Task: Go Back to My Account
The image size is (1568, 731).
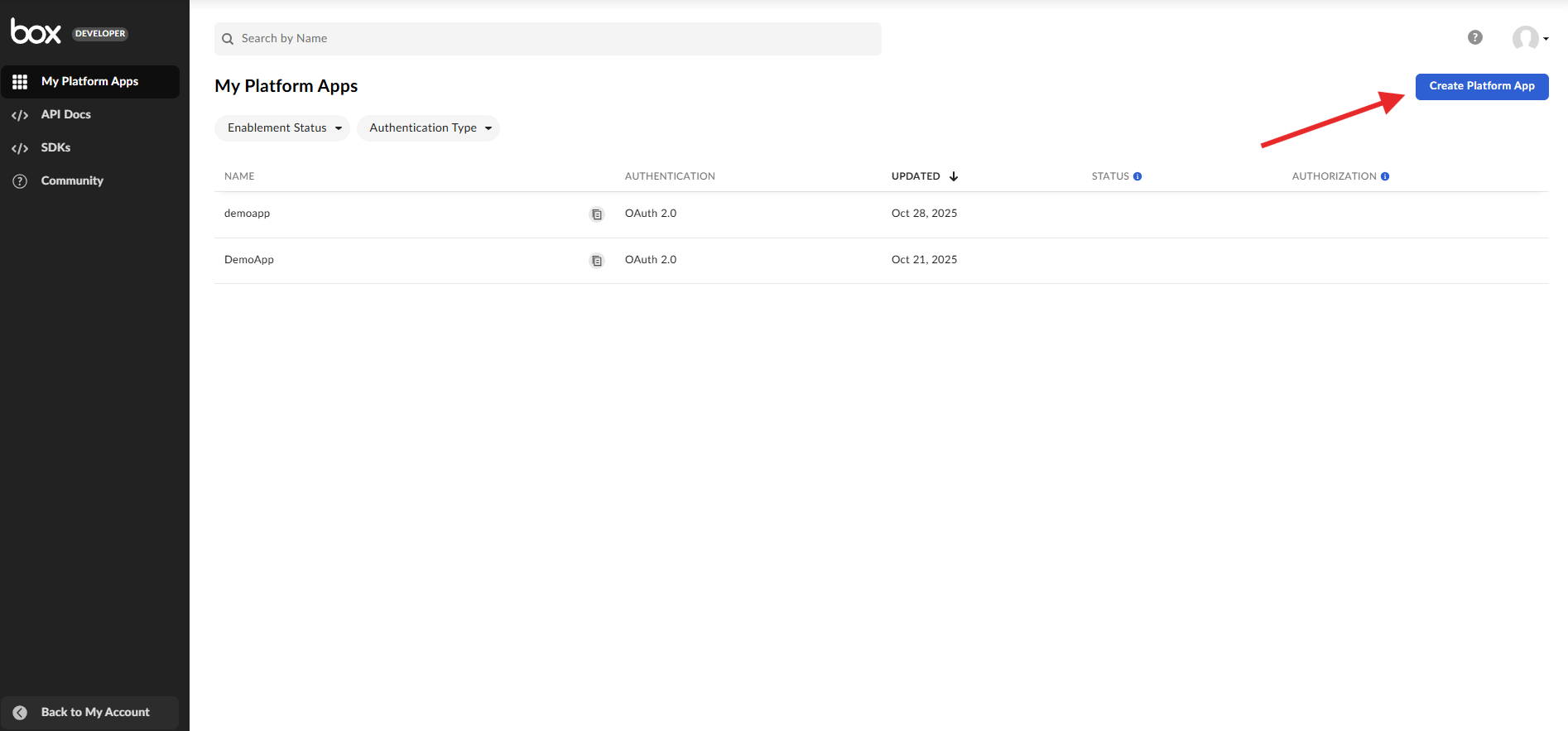Action: [90, 713]
